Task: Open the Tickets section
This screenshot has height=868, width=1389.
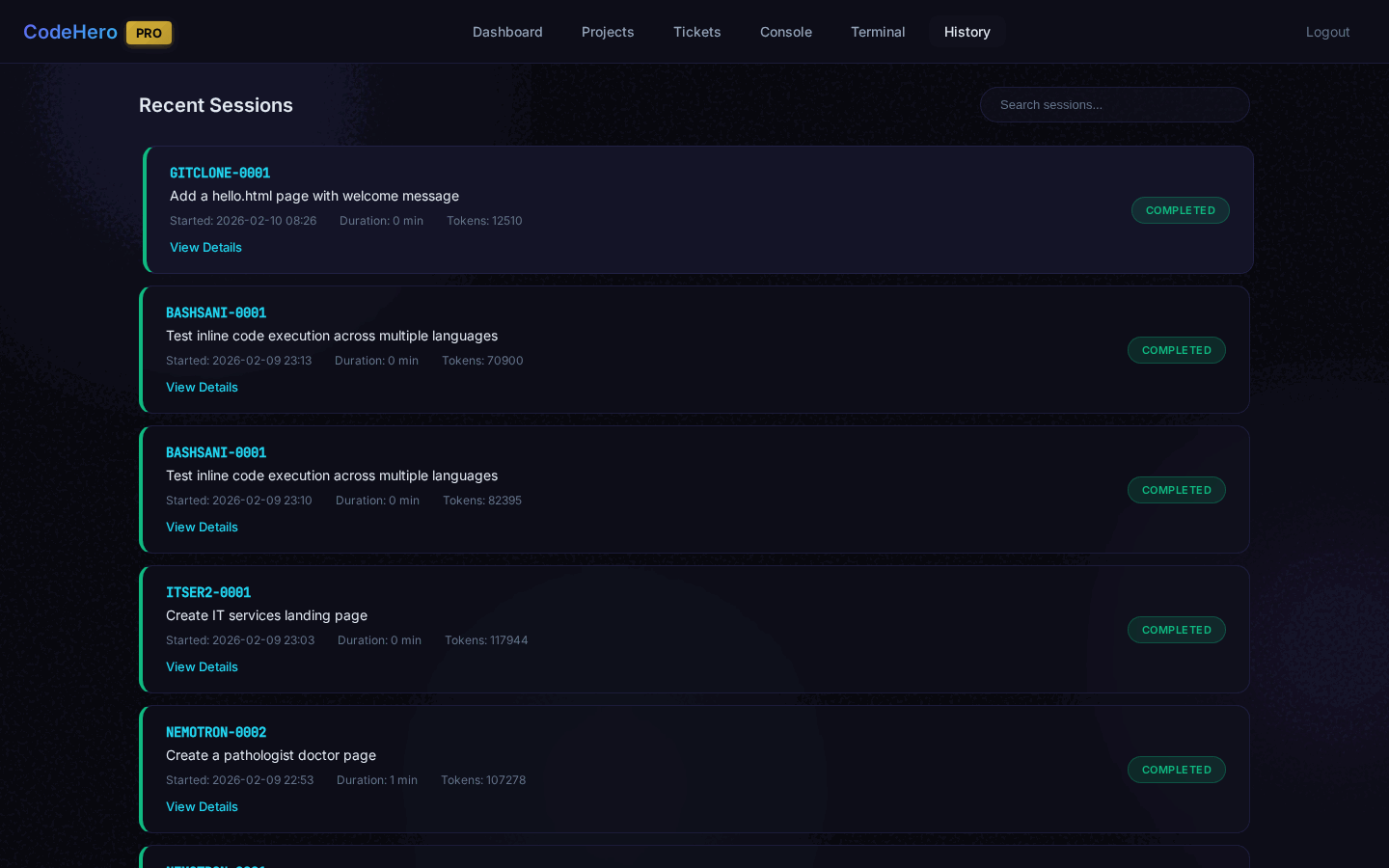Action: [x=696, y=32]
